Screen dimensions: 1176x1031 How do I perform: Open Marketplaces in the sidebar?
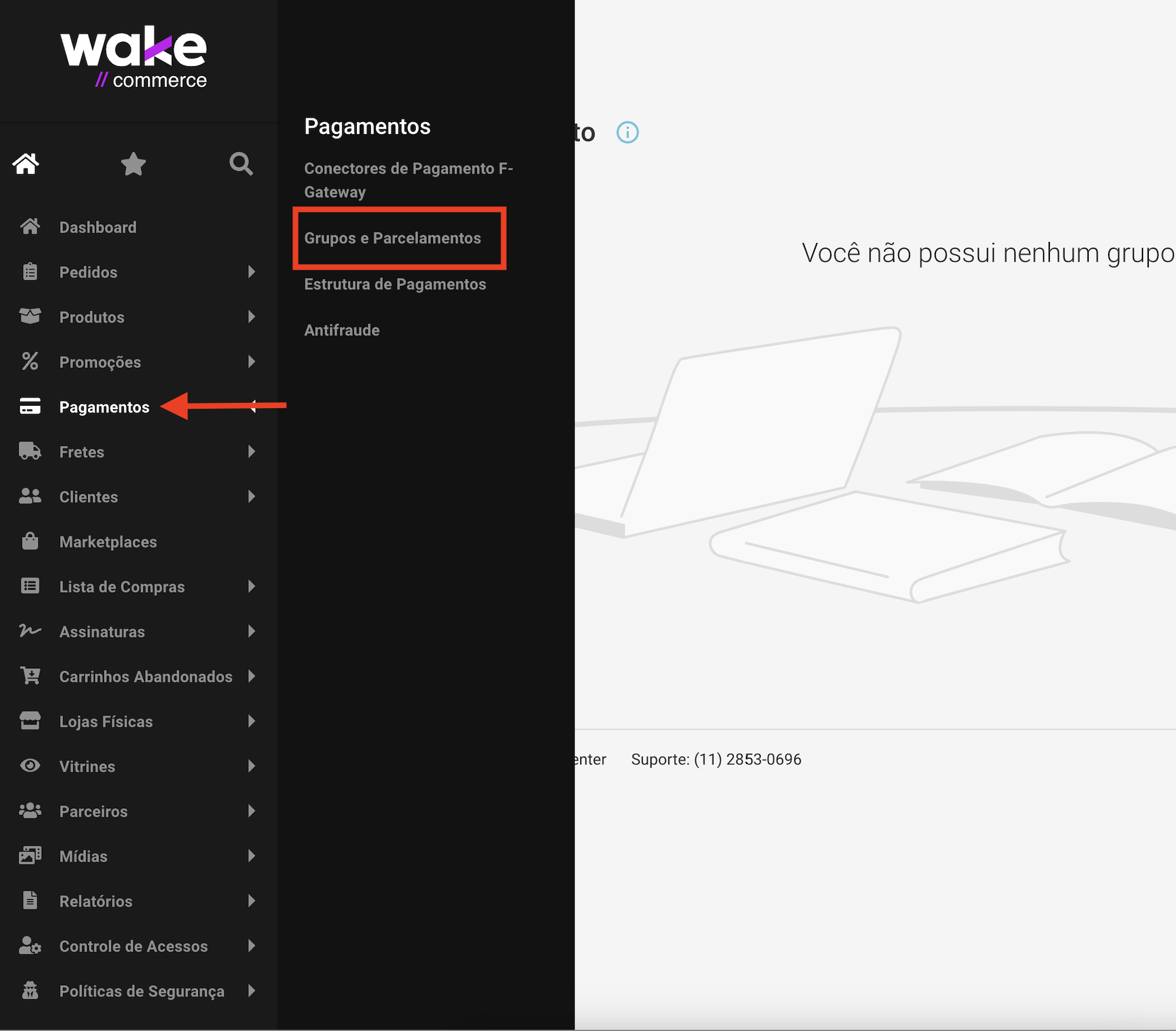coord(108,541)
